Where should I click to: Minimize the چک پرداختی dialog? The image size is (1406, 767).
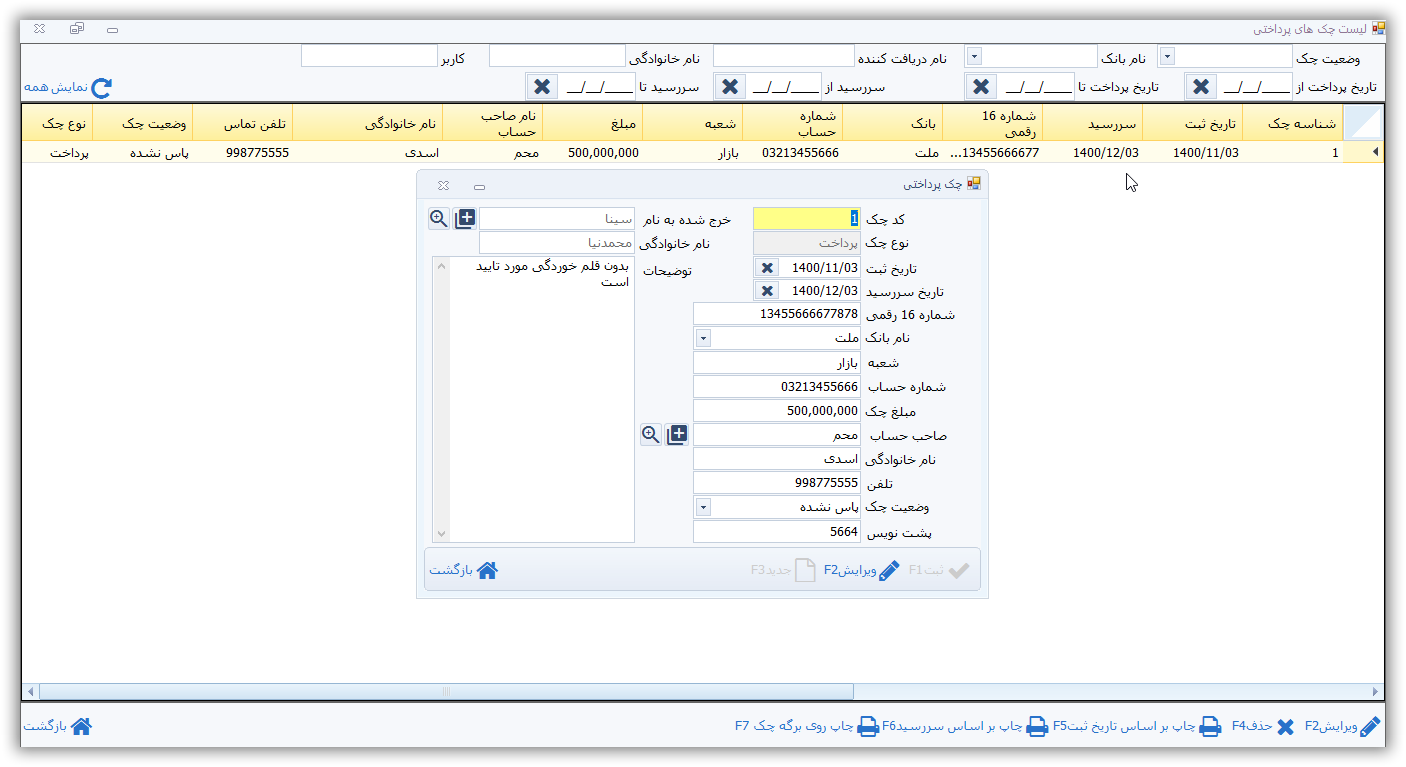(x=480, y=186)
